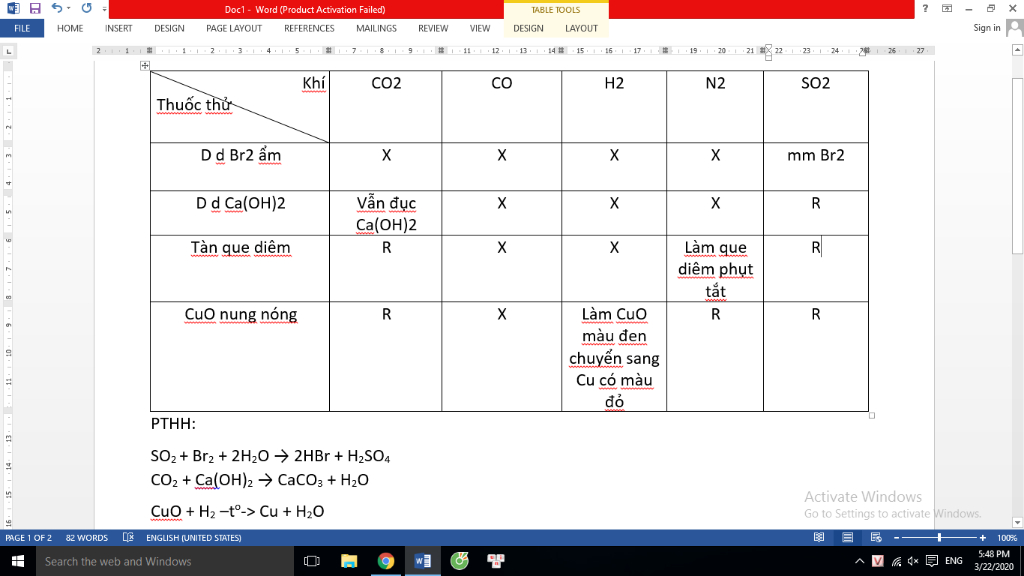Click the CuO + H2 equation line
The height and width of the screenshot is (576, 1024).
coord(237,511)
